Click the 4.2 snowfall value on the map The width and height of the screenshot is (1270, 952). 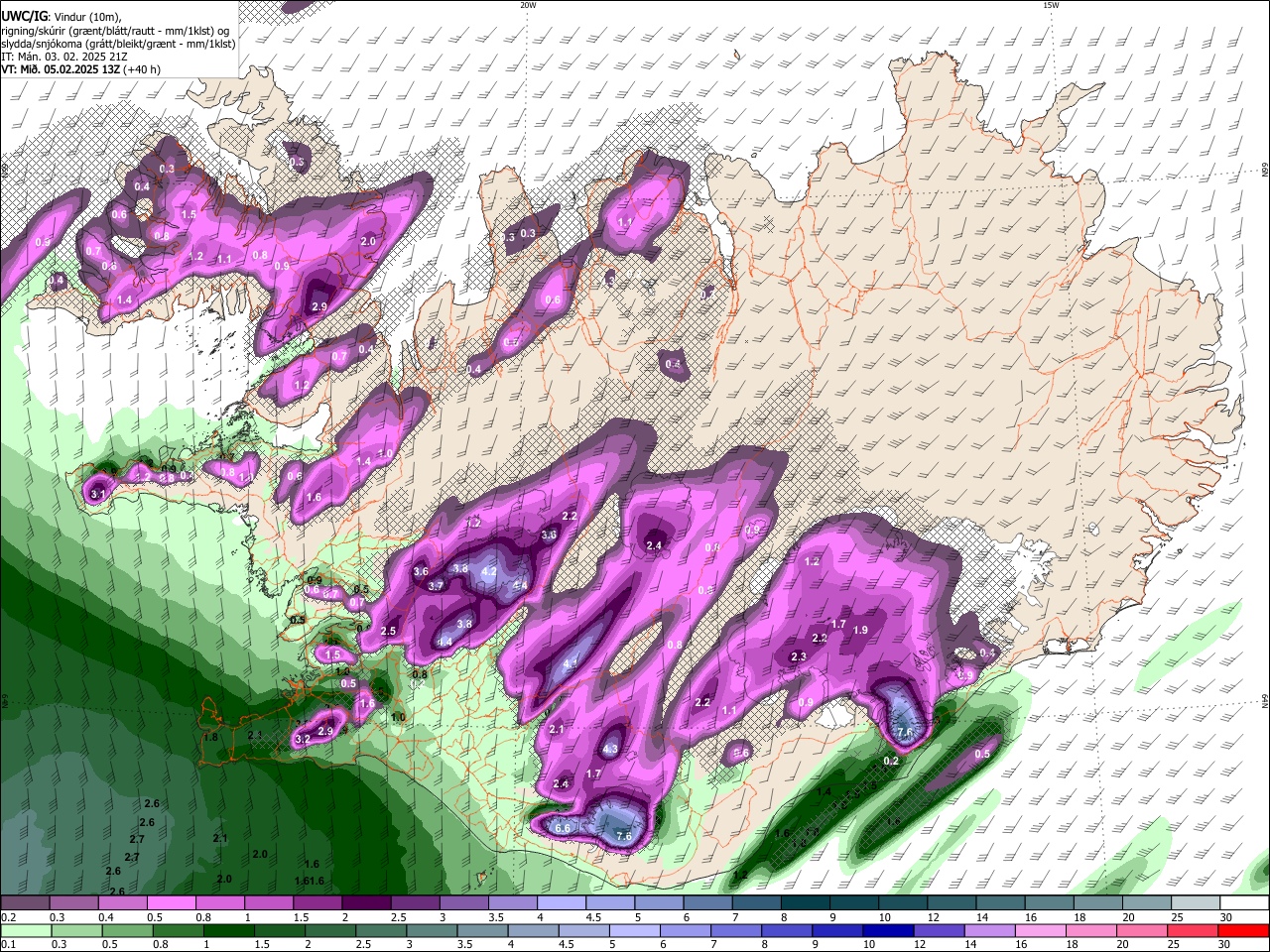click(x=488, y=572)
